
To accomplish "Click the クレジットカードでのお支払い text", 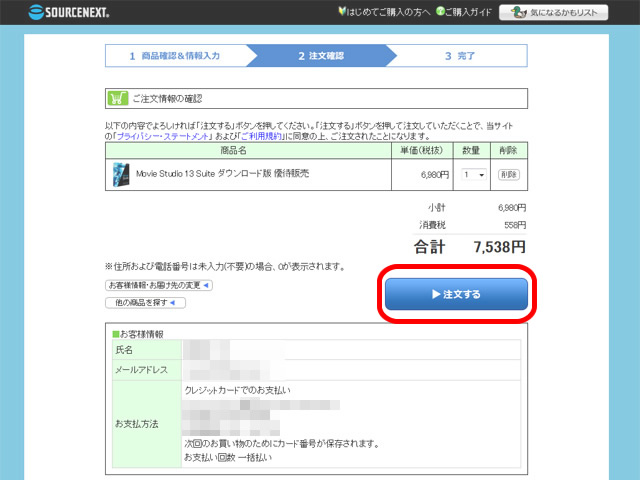I will tap(237, 390).
